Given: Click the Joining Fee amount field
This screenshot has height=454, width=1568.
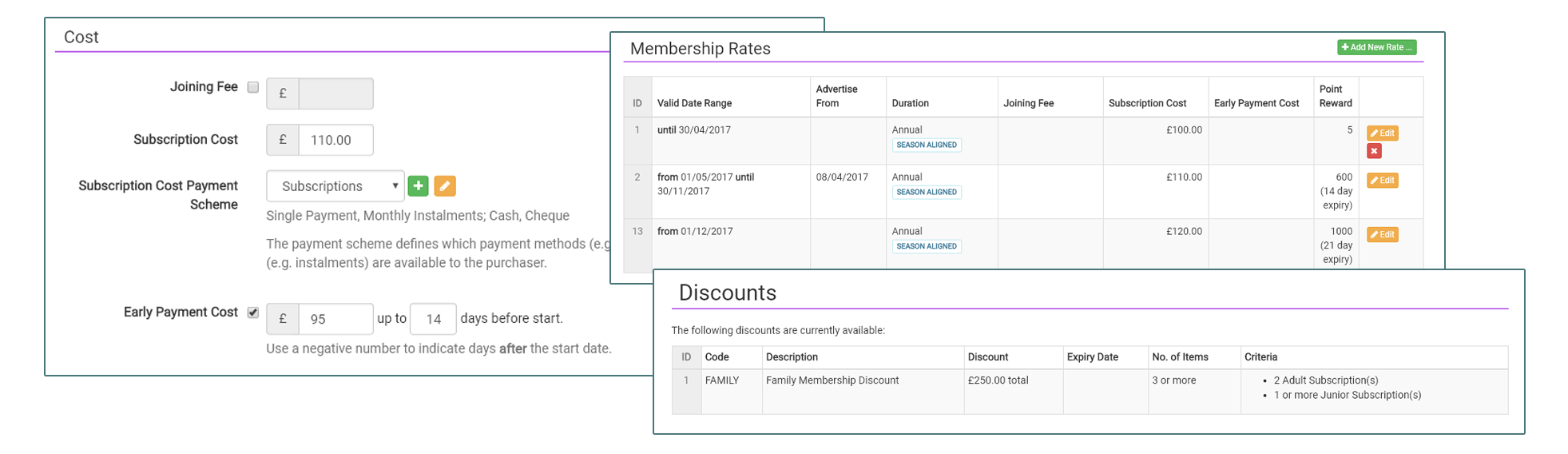Looking at the screenshot, I should pos(335,94).
